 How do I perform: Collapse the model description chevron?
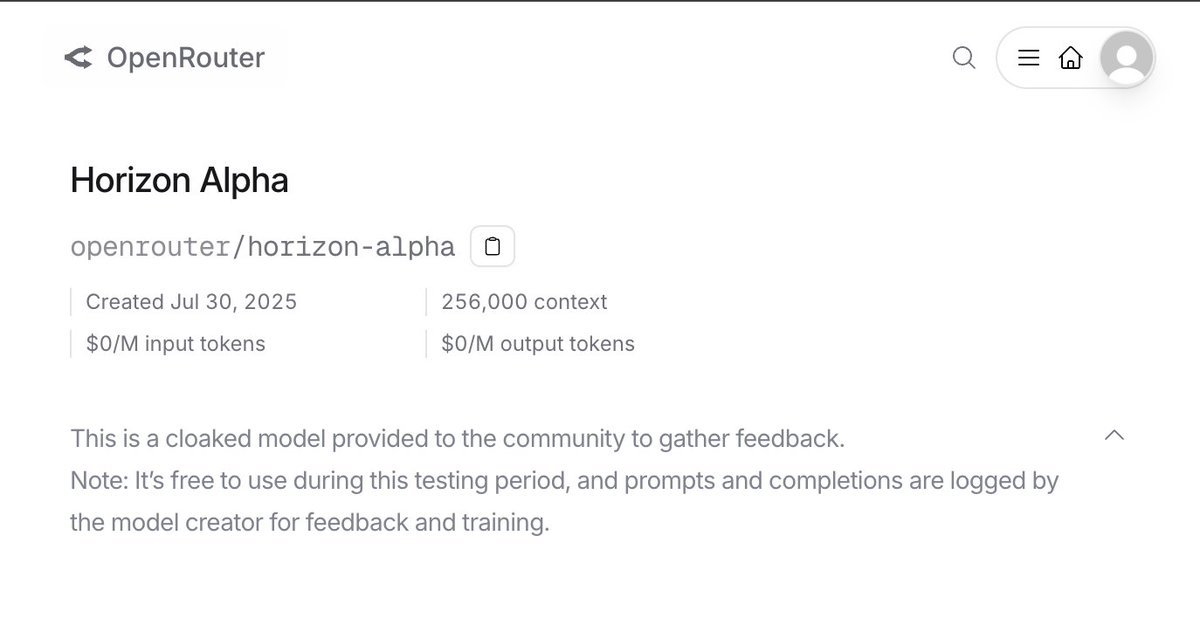point(1114,435)
